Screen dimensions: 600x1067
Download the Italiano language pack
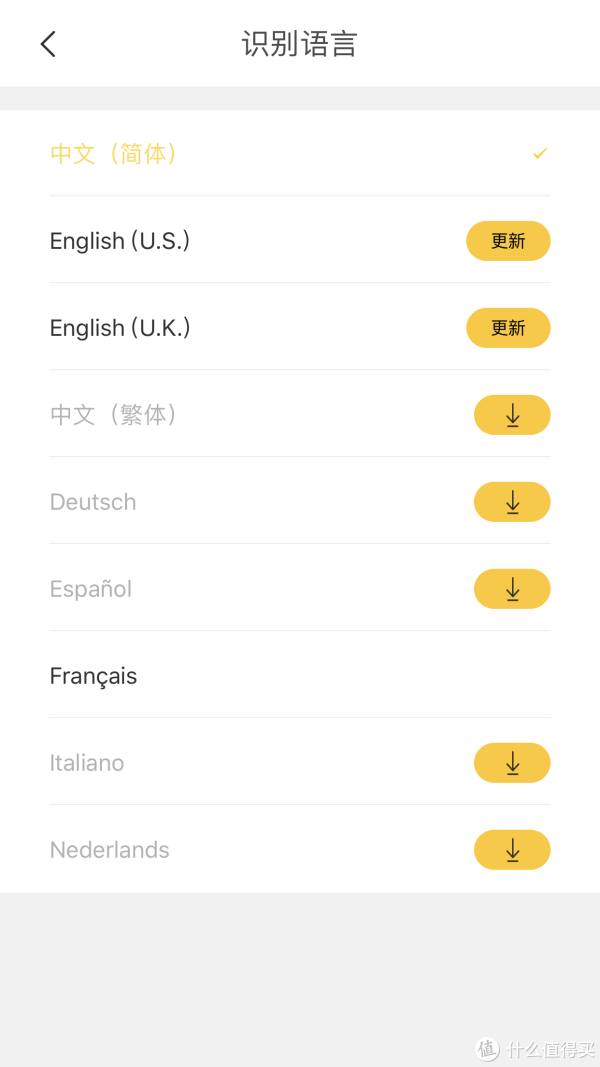[512, 763]
